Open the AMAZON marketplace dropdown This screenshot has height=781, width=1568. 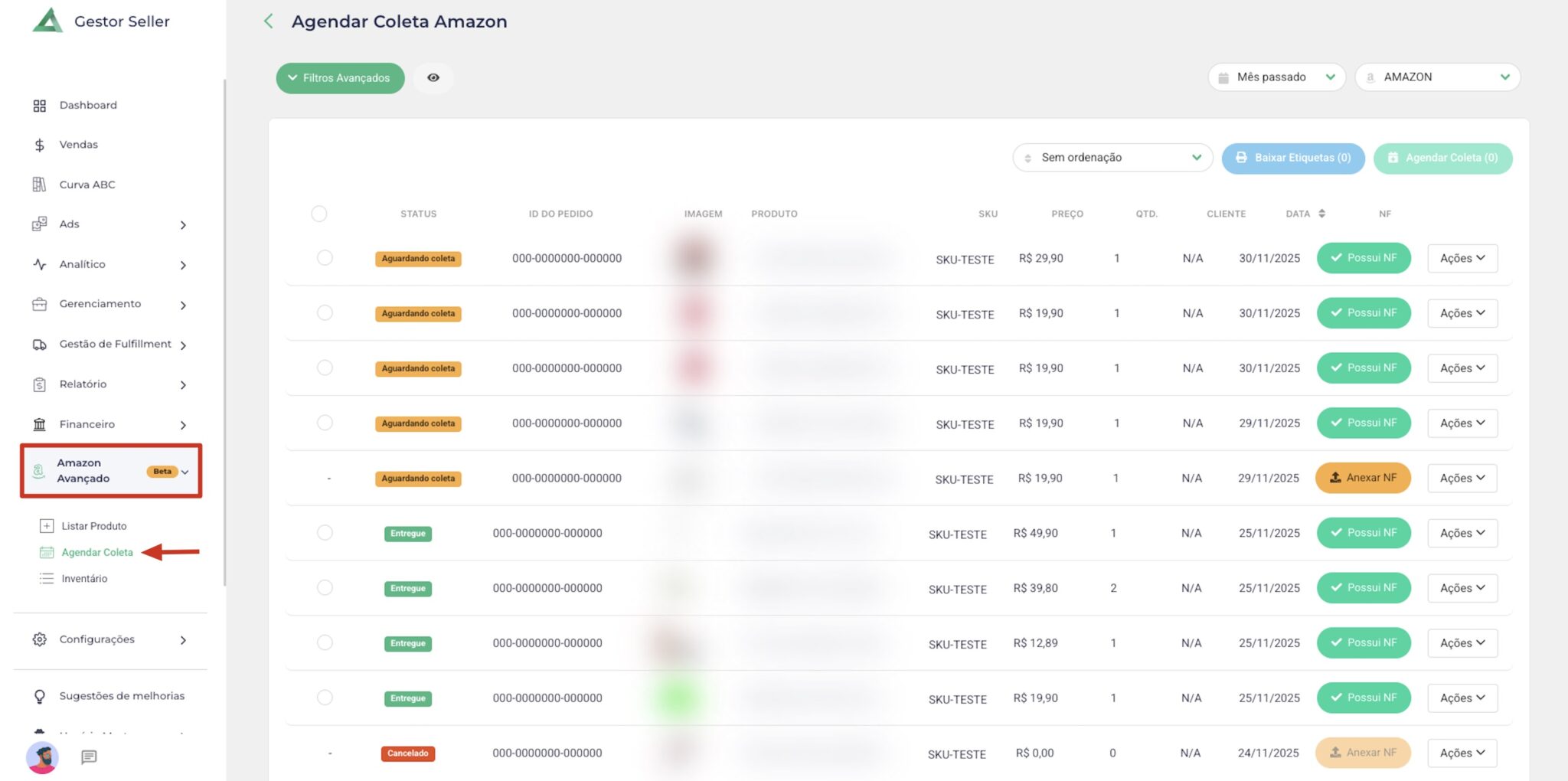tap(1437, 77)
